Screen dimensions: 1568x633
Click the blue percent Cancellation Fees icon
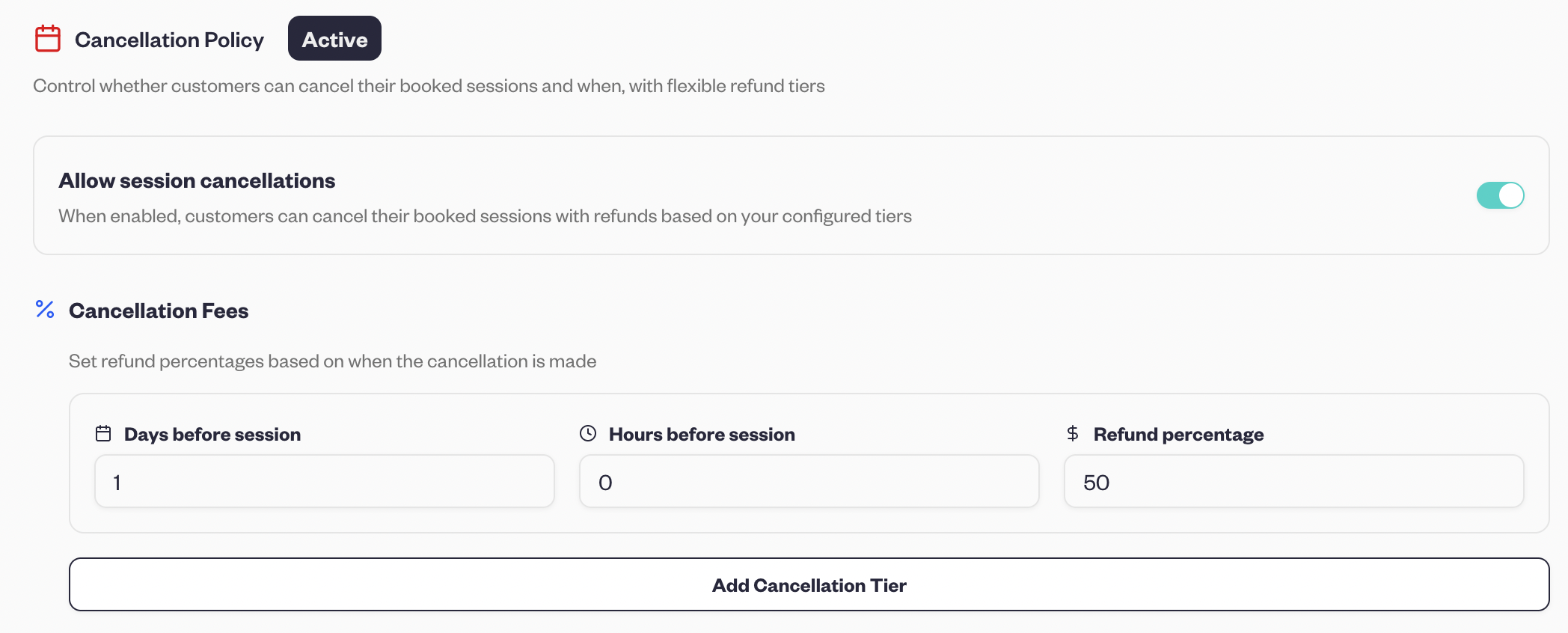point(45,309)
